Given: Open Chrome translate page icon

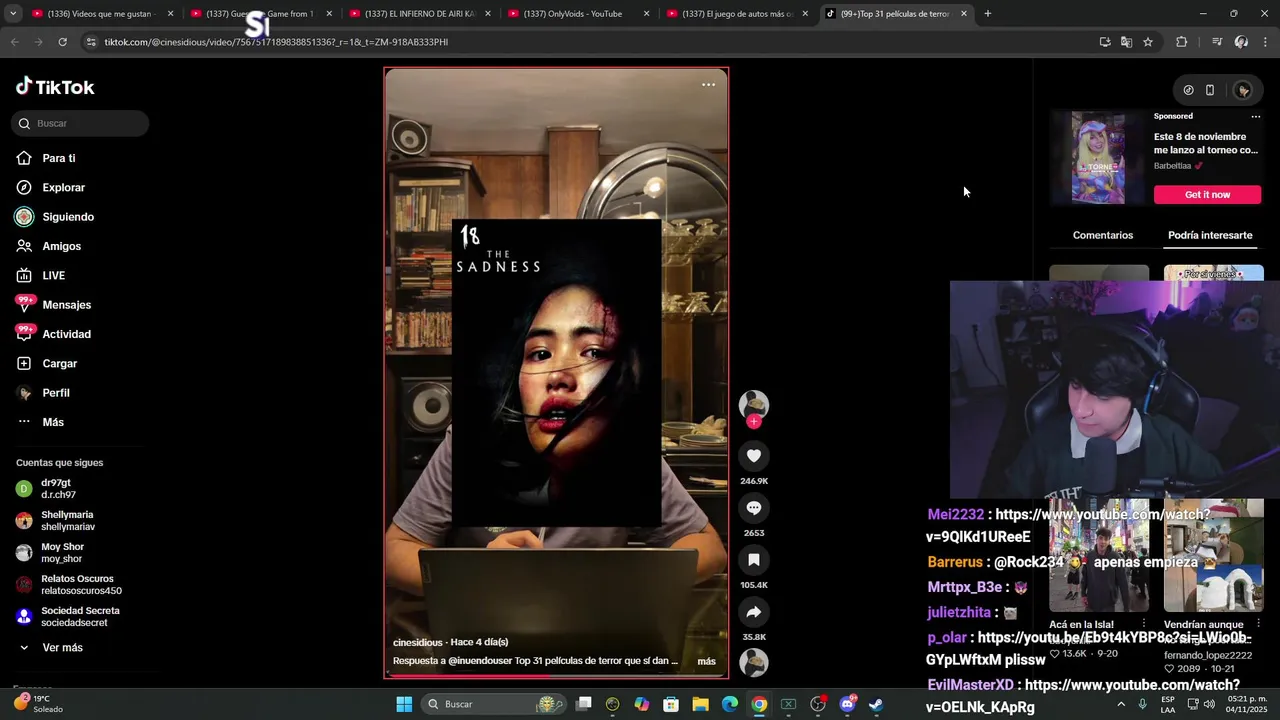Looking at the screenshot, I should 1126,42.
